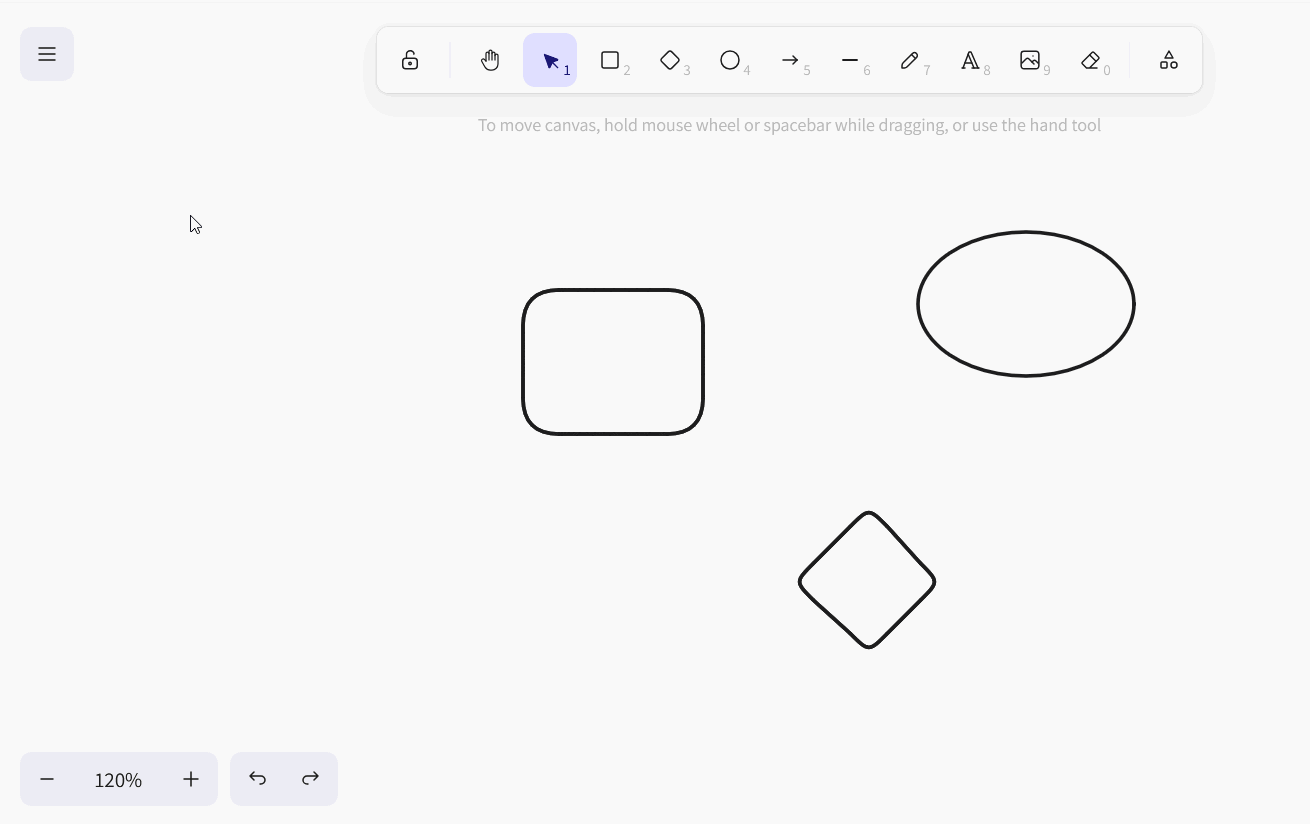Choose the Diamond shape tool

click(670, 61)
